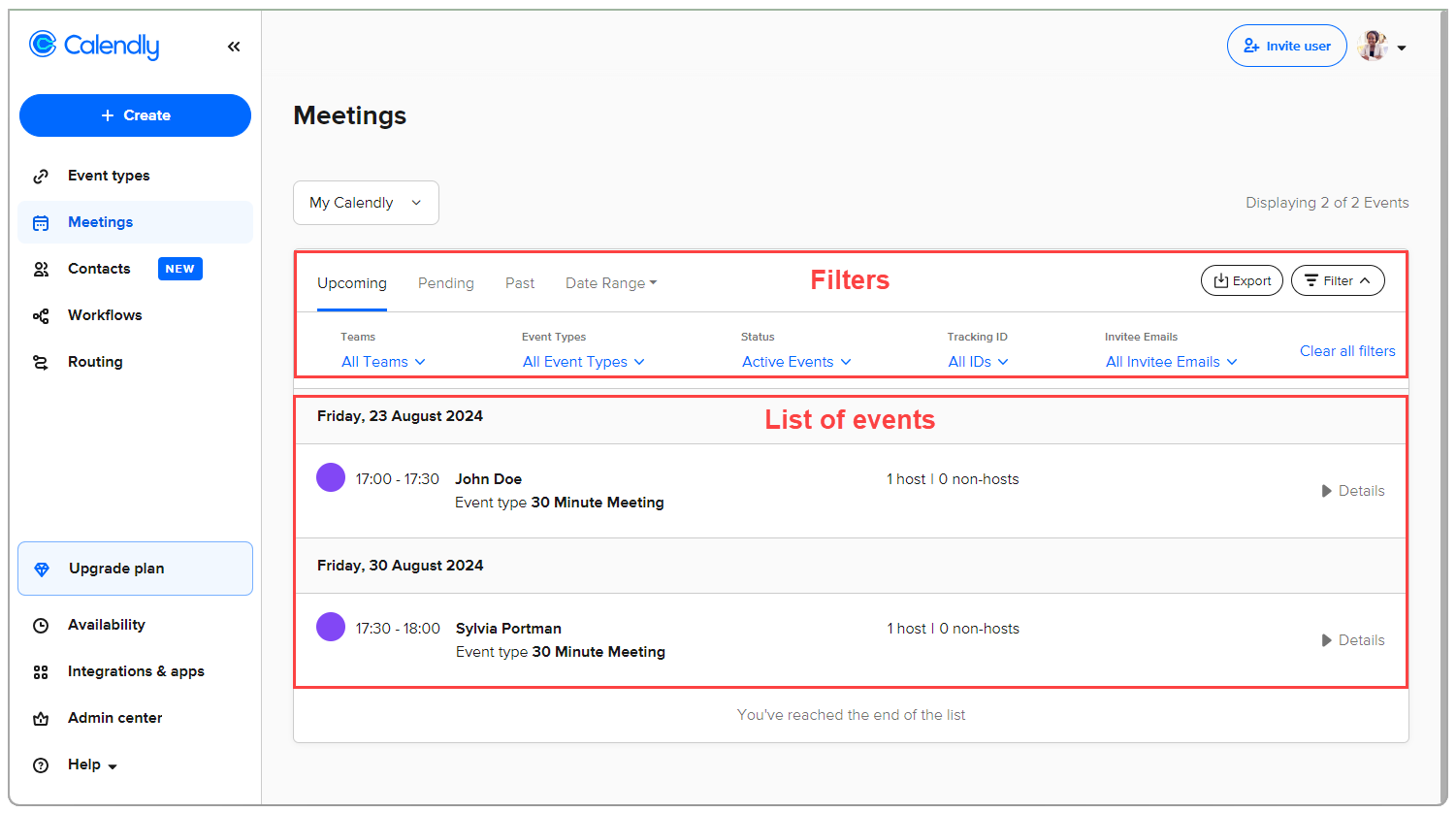Switch to the Pending tab
The height and width of the screenshot is (813, 1456).
[x=446, y=283]
